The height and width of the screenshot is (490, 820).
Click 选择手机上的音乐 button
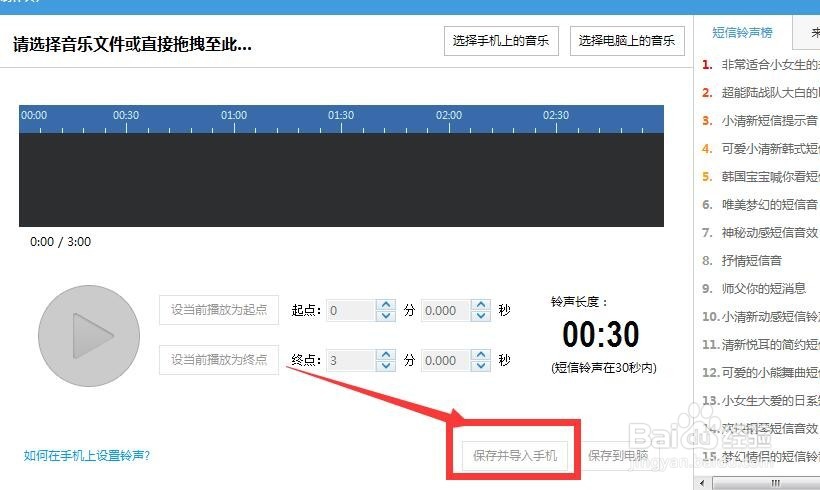pyautogui.click(x=501, y=41)
